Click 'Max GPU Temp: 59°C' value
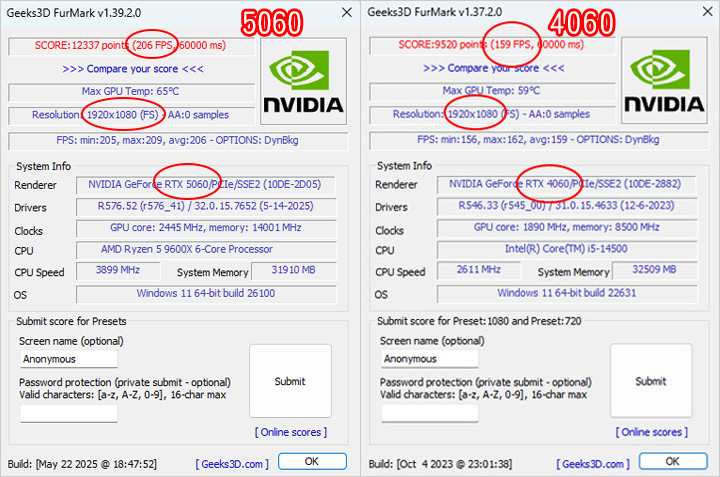Image resolution: width=720 pixels, height=477 pixels. click(492, 90)
